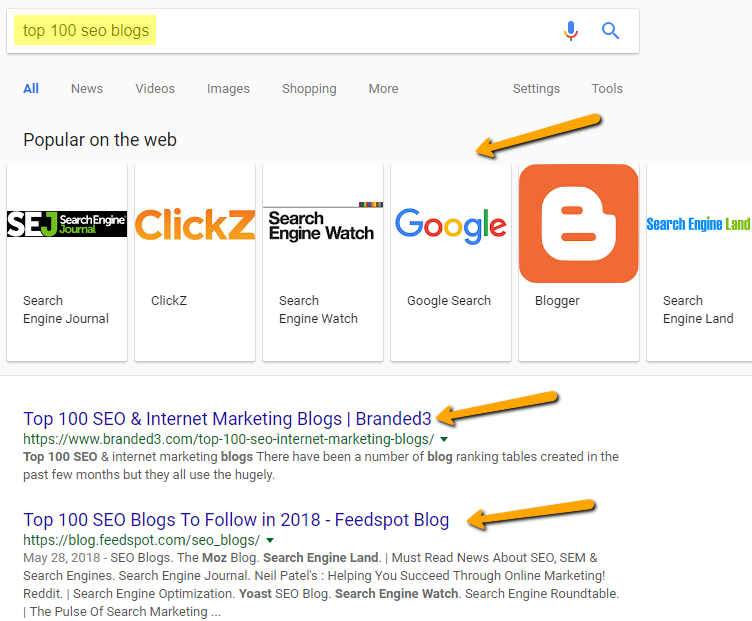Image resolution: width=752 pixels, height=621 pixels.
Task: Open the Search Engine Journal logo card
Action: 67,260
